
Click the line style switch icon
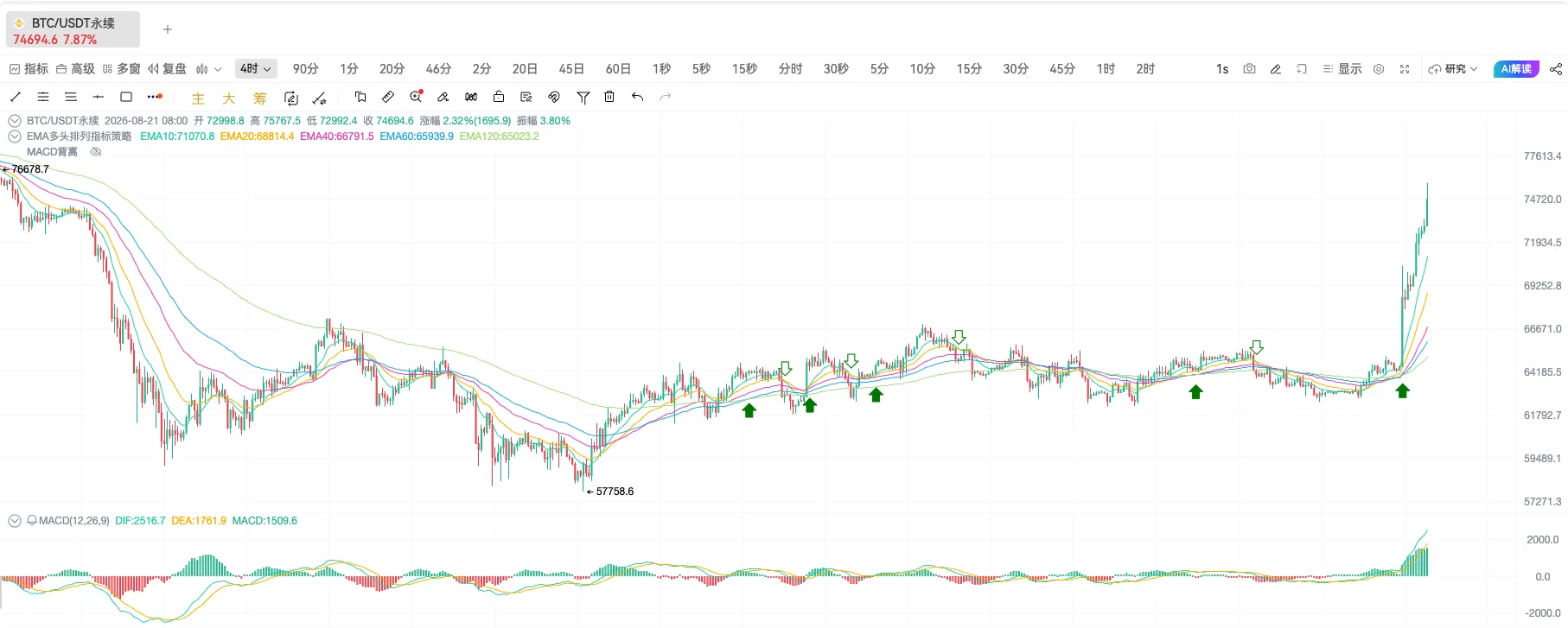coord(320,98)
